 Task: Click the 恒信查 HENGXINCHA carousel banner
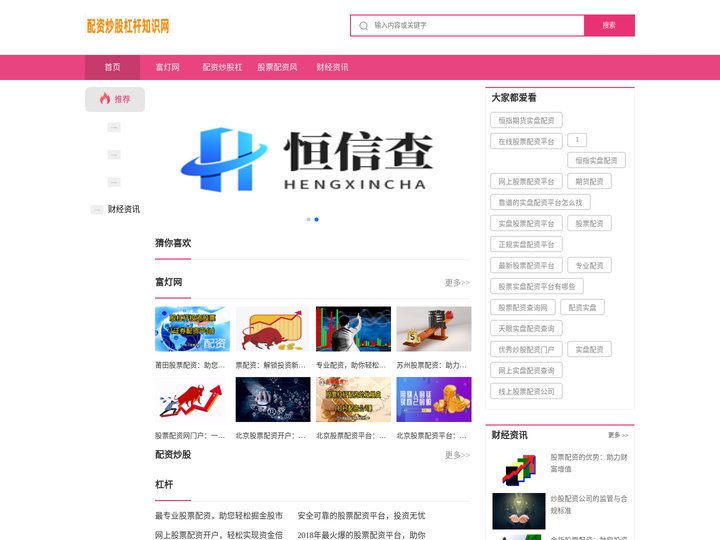(312, 159)
